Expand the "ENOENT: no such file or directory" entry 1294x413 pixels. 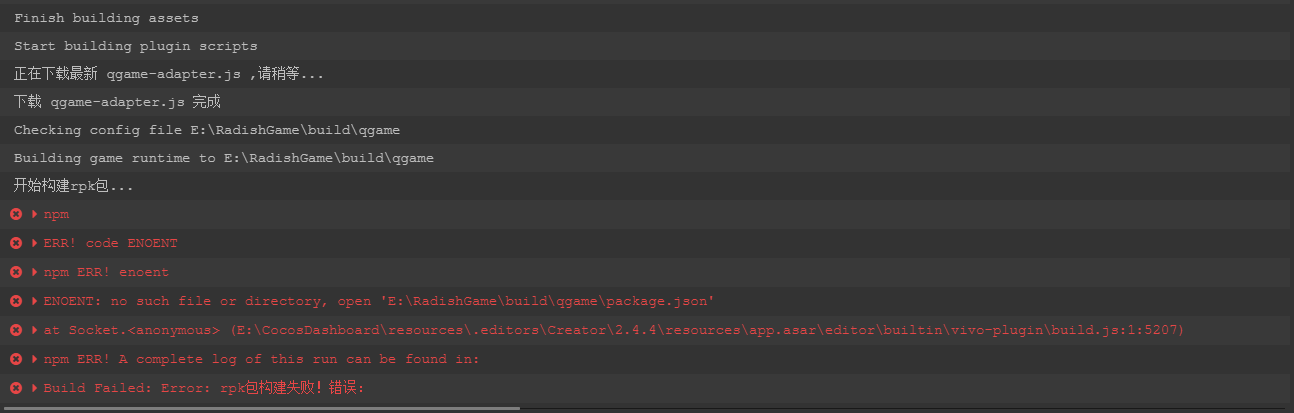[x=35, y=301]
